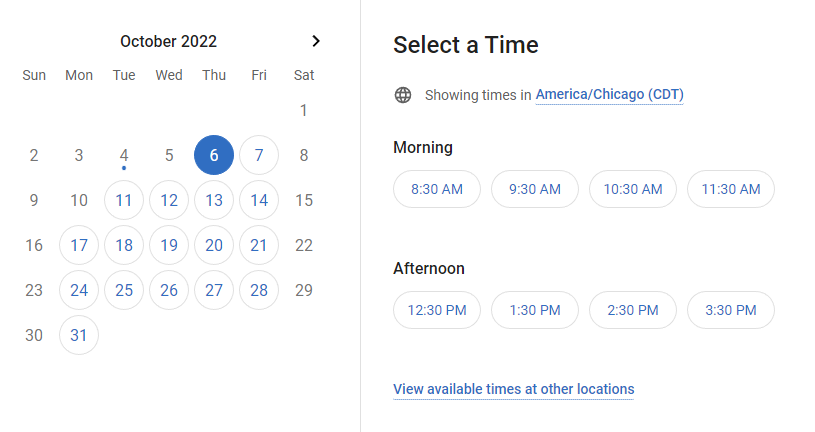Go to next month with the arrow
The image size is (815, 432).
(316, 41)
